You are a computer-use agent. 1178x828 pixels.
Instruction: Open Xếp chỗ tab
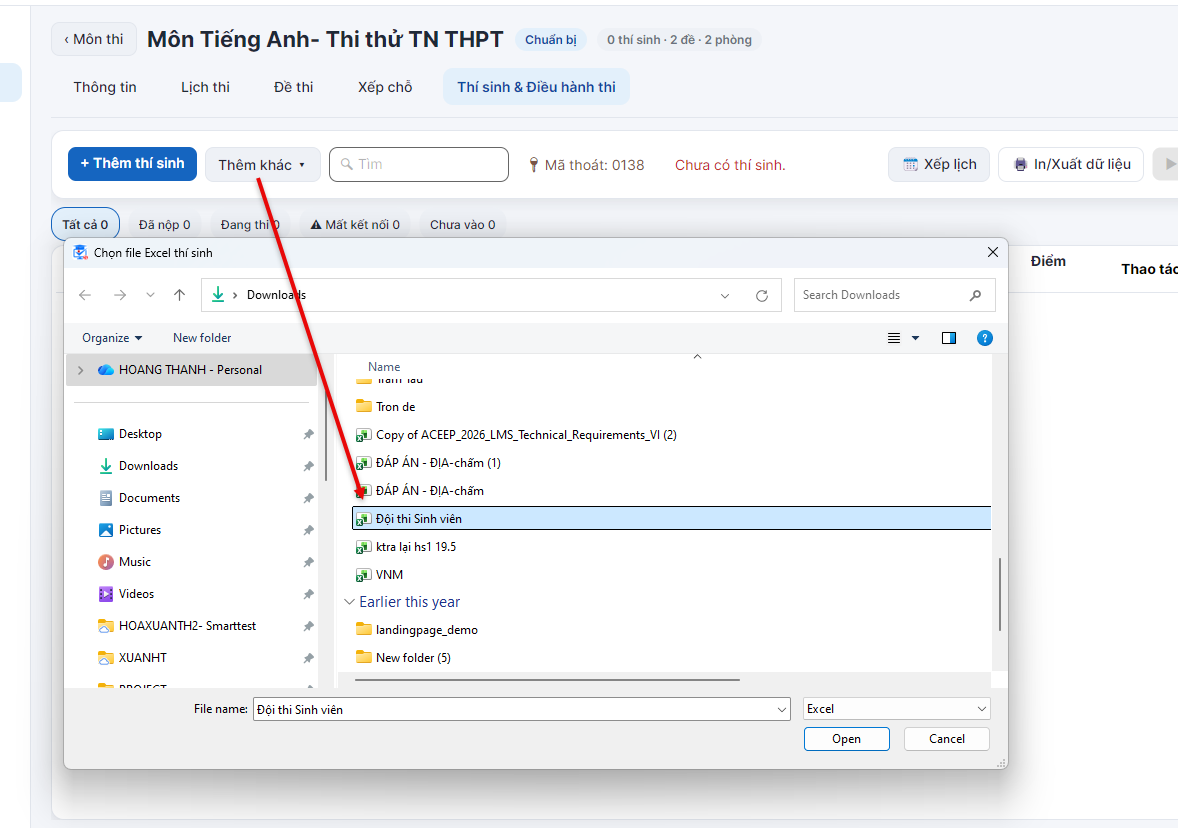tap(385, 87)
